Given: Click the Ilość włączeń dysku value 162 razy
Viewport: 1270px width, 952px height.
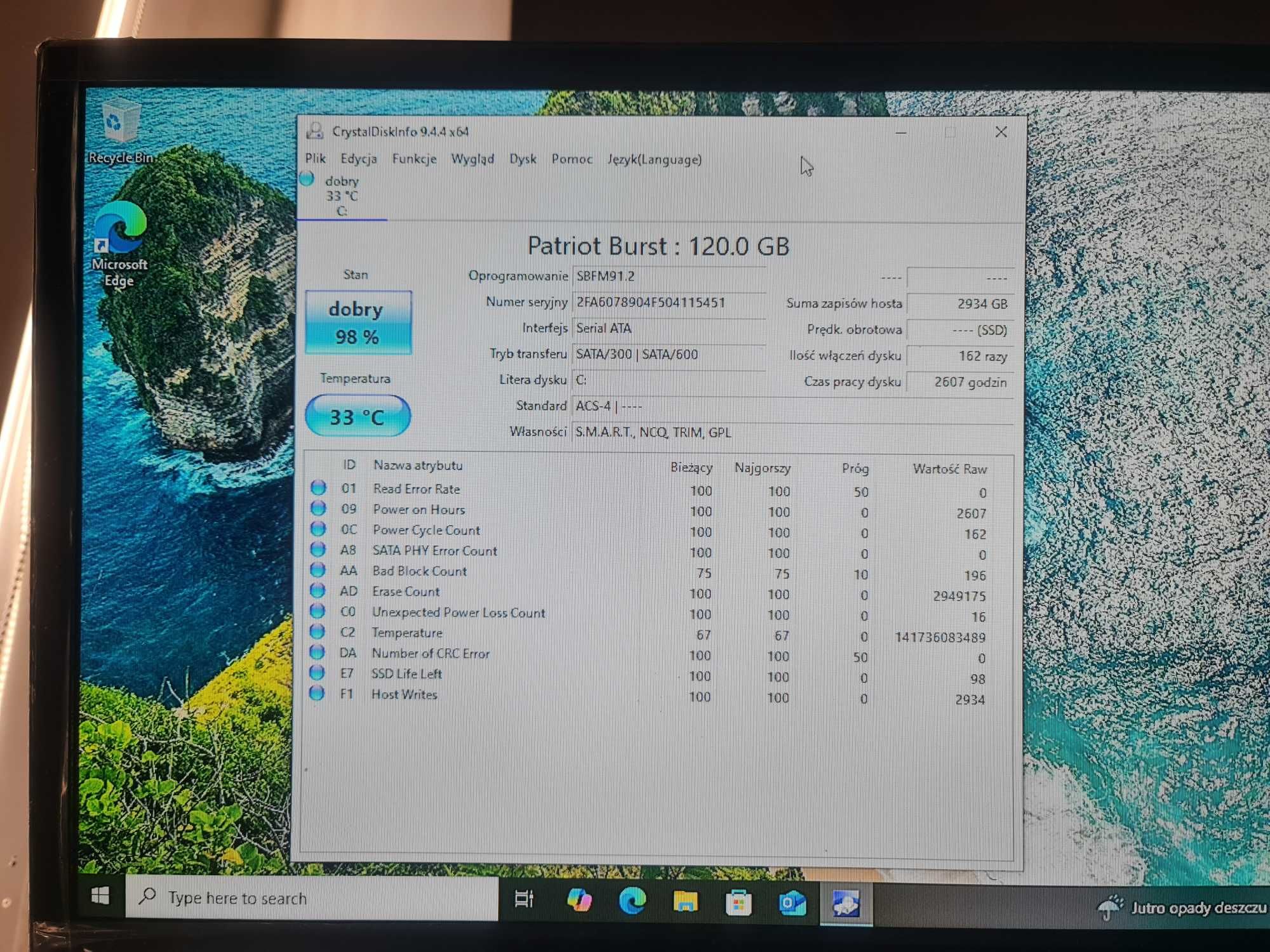Looking at the screenshot, I should pyautogui.click(x=959, y=356).
